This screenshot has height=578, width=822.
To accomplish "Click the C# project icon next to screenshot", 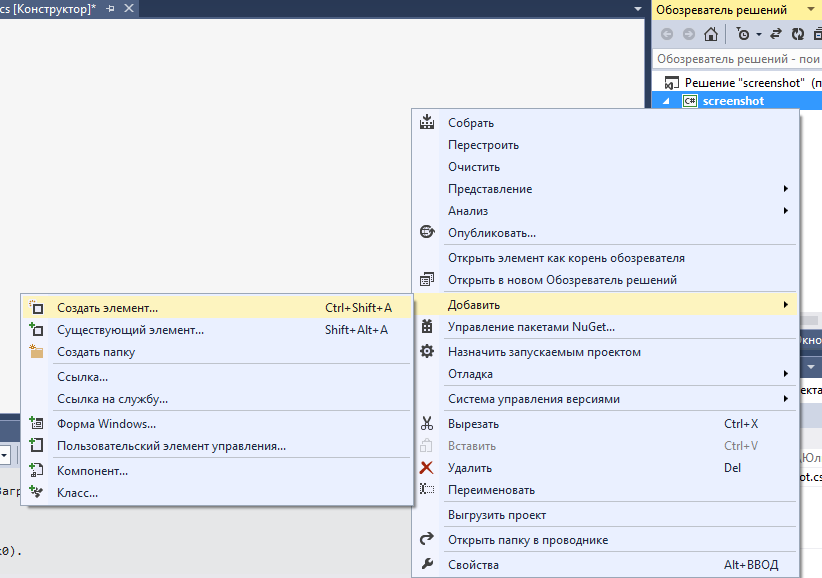I will [x=689, y=101].
